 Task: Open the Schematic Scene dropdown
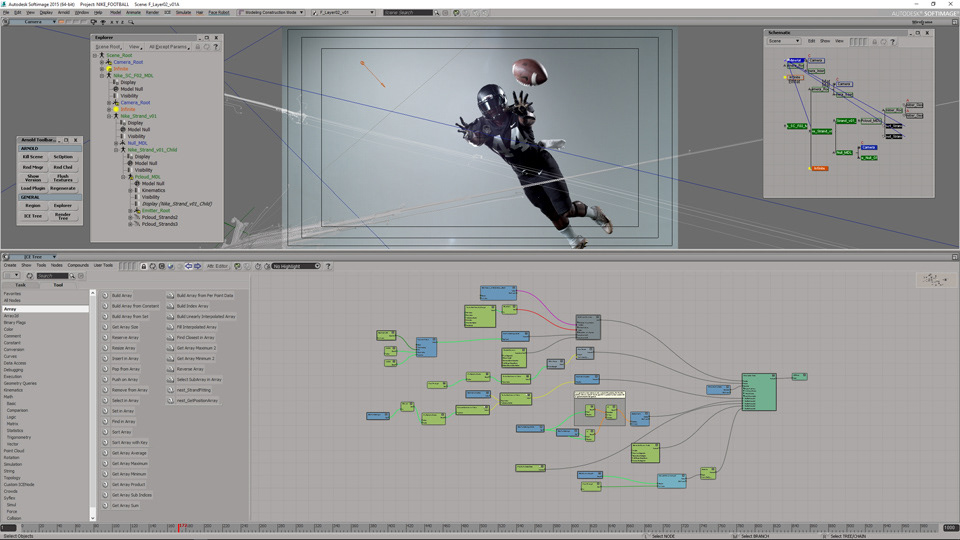point(784,42)
